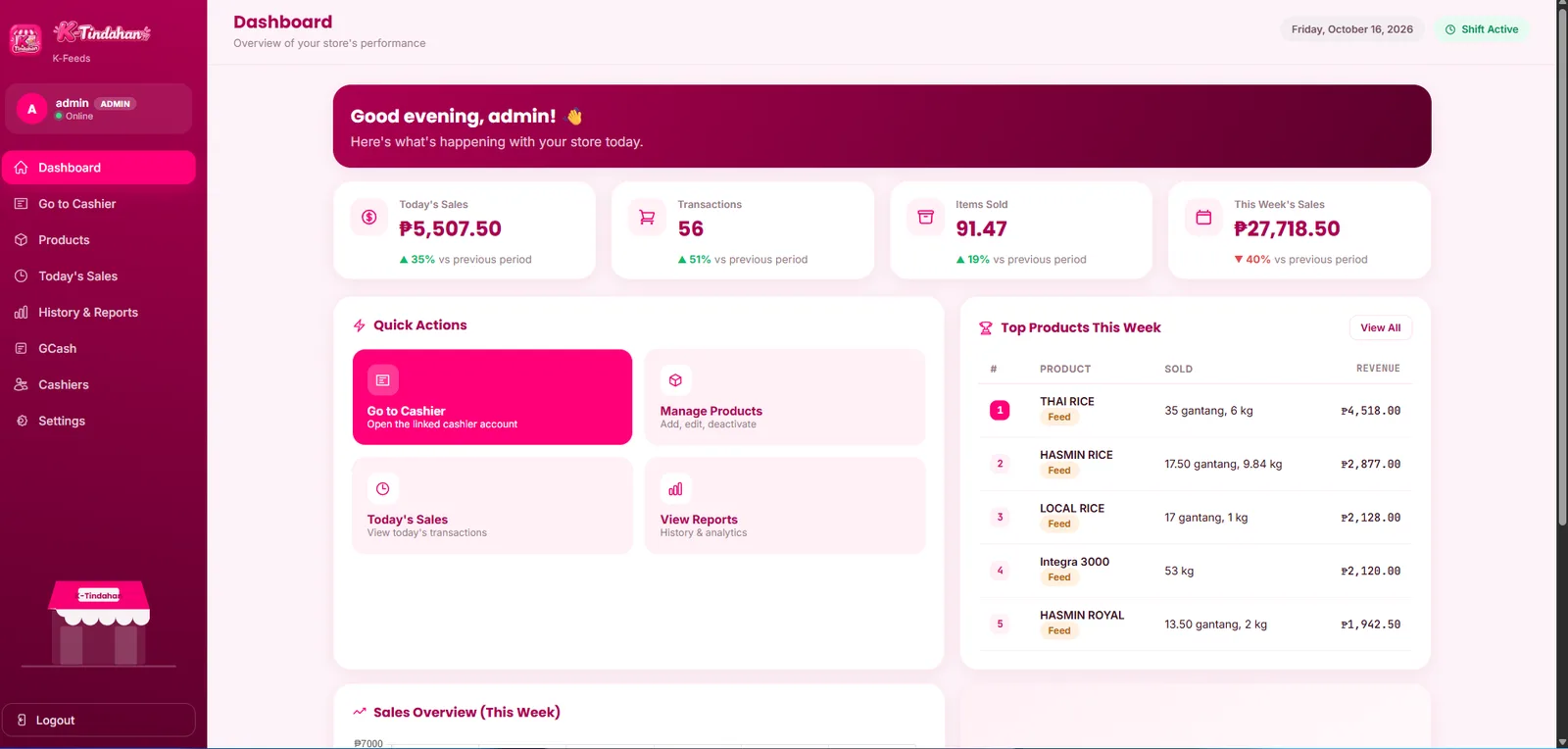Viewport: 1568px width, 749px height.
Task: Select Cashiers in the sidebar menu
Action: [99, 385]
